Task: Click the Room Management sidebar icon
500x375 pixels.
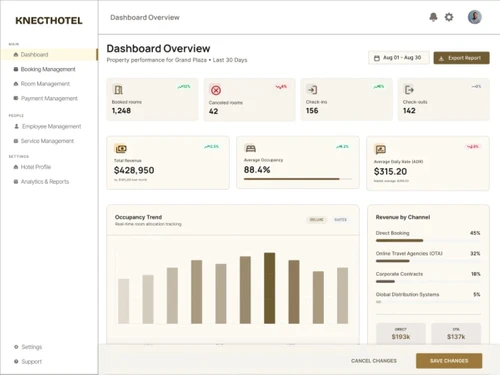Action: pyautogui.click(x=16, y=84)
